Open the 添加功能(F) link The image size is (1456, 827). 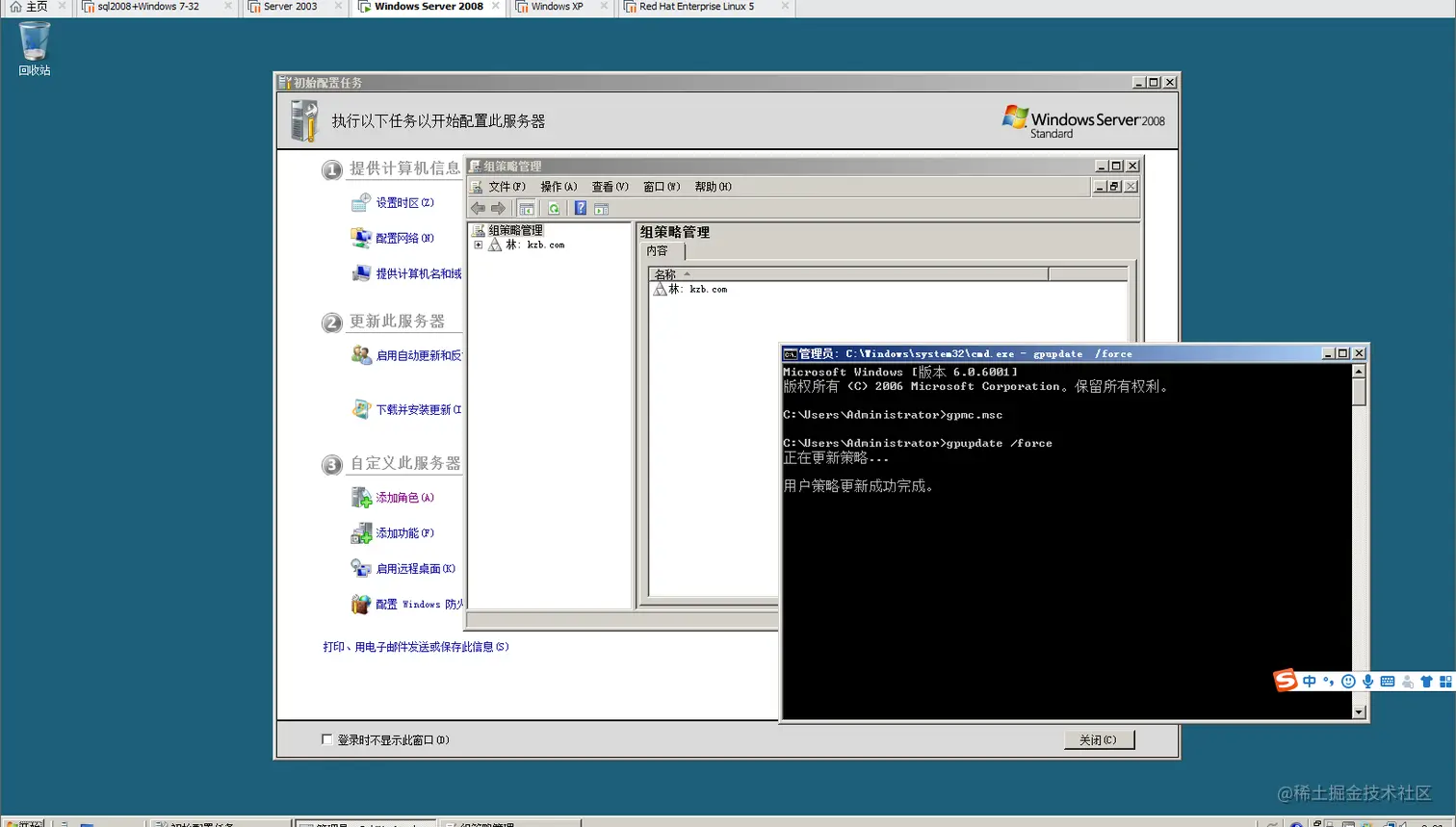(x=404, y=533)
